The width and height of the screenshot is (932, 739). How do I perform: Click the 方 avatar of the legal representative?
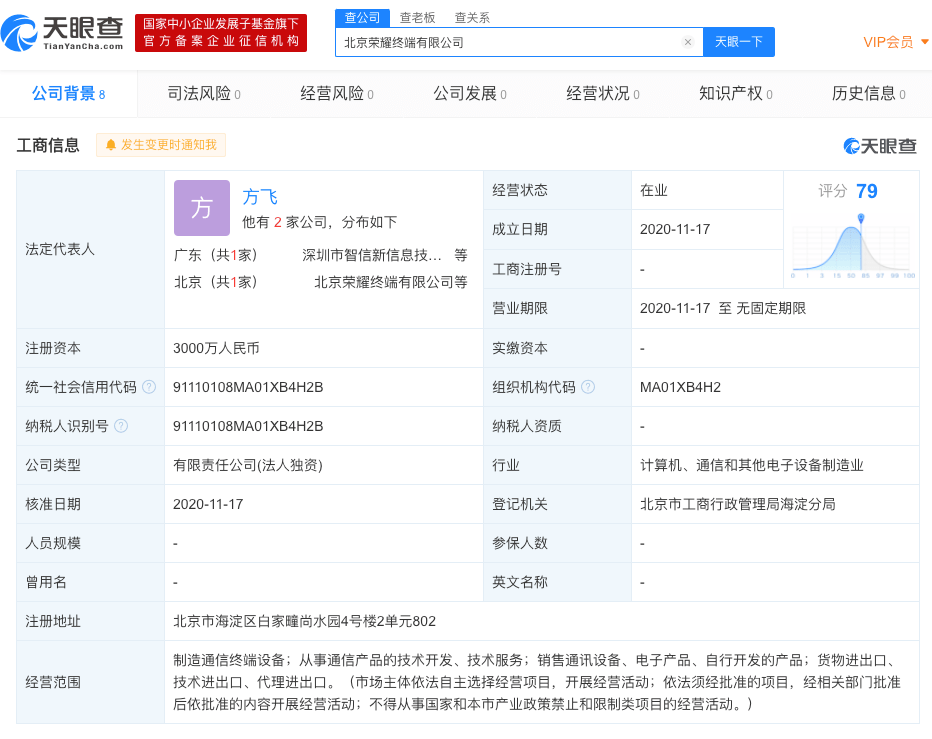[202, 209]
